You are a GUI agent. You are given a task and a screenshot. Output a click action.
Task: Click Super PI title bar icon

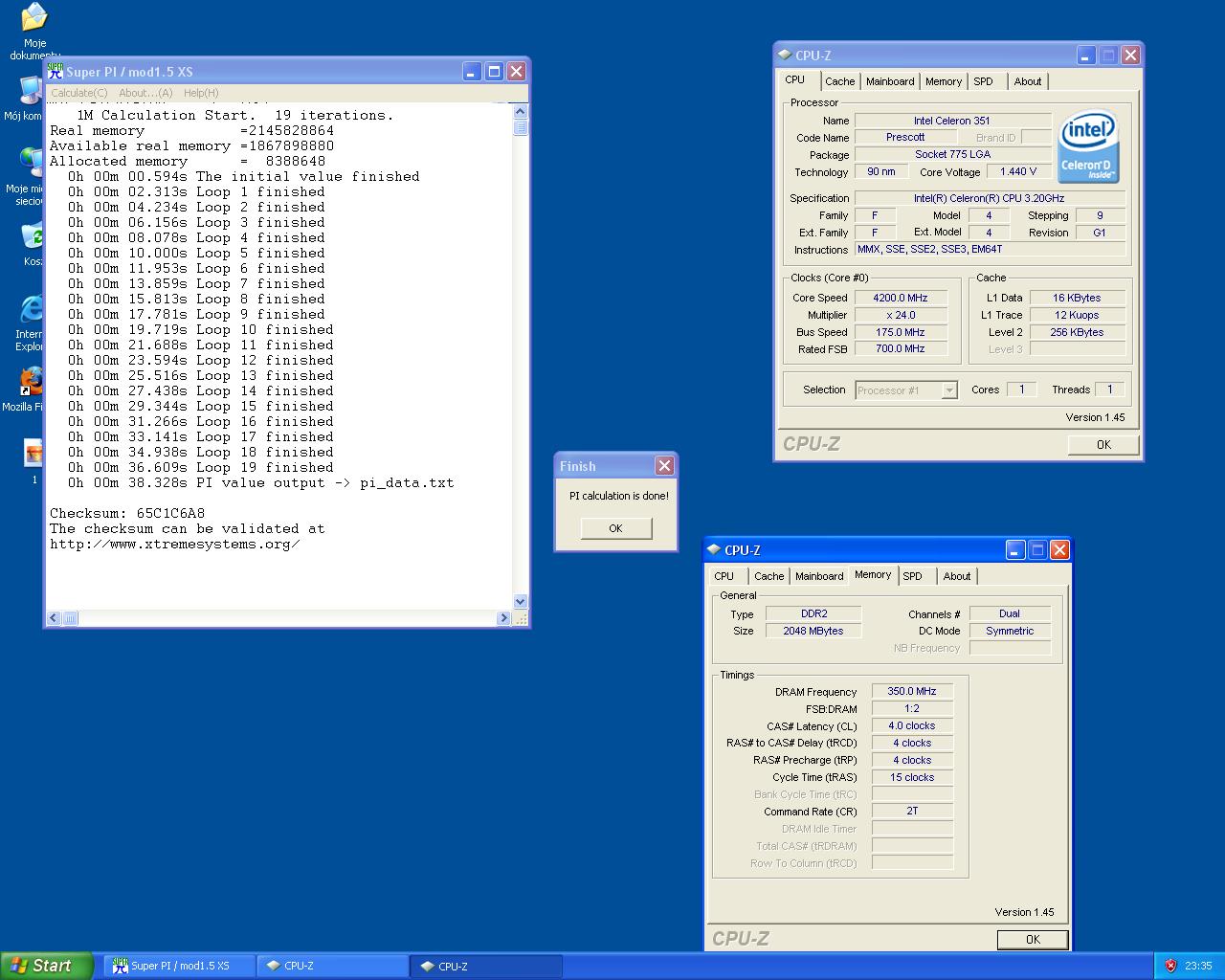[56, 71]
